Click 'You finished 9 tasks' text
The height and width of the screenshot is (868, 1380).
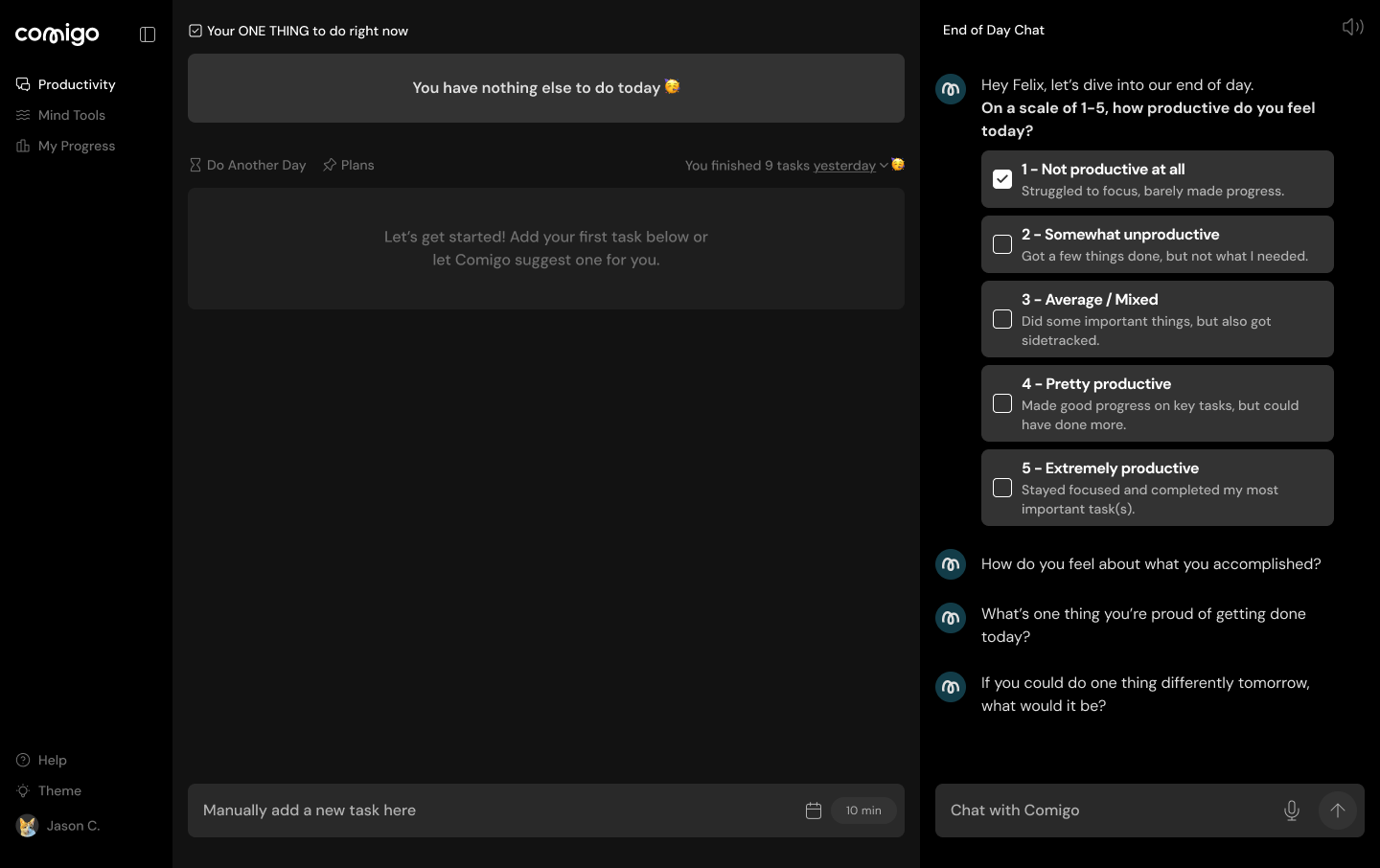pos(747,166)
